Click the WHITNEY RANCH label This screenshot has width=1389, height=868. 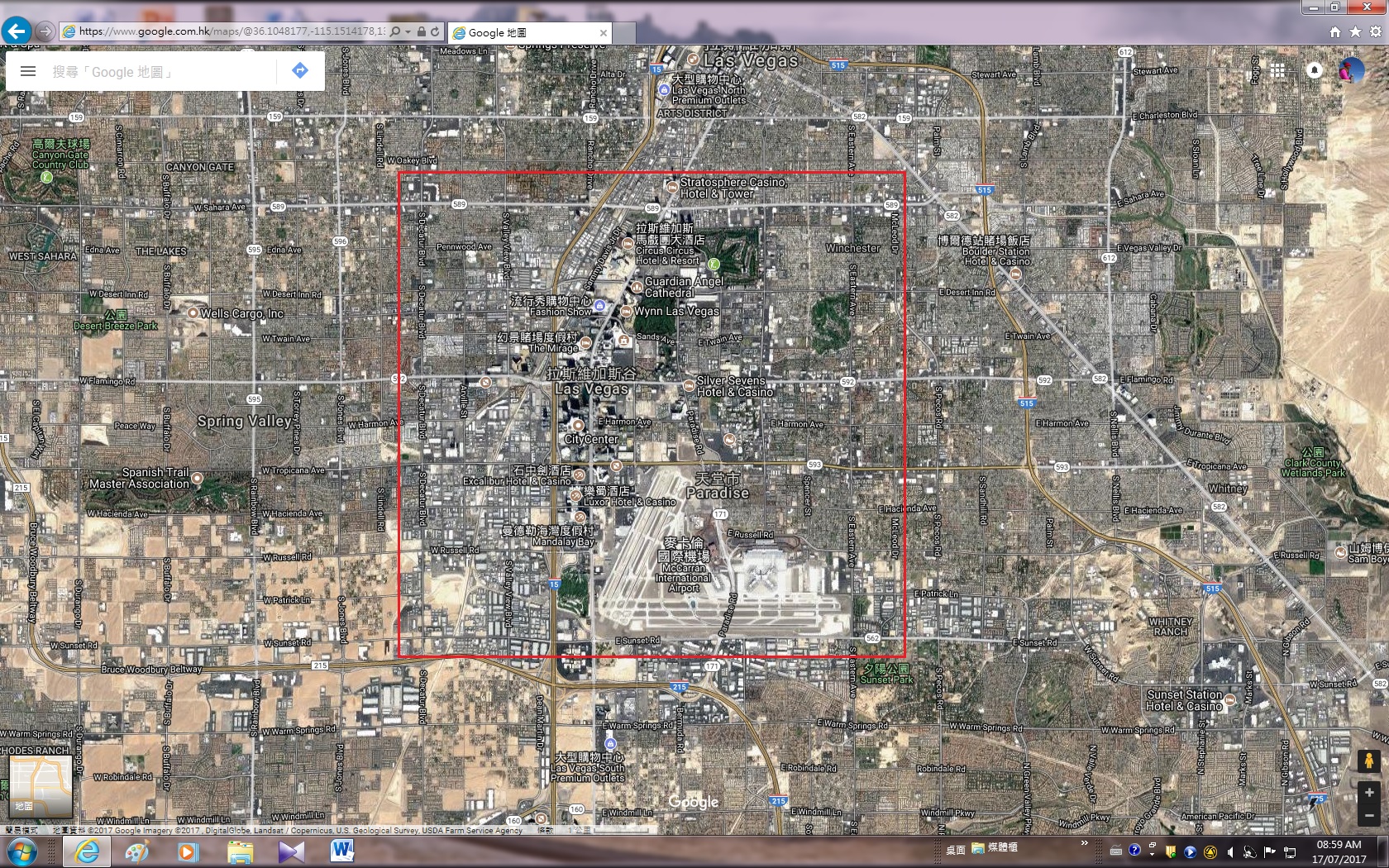pos(1171,627)
